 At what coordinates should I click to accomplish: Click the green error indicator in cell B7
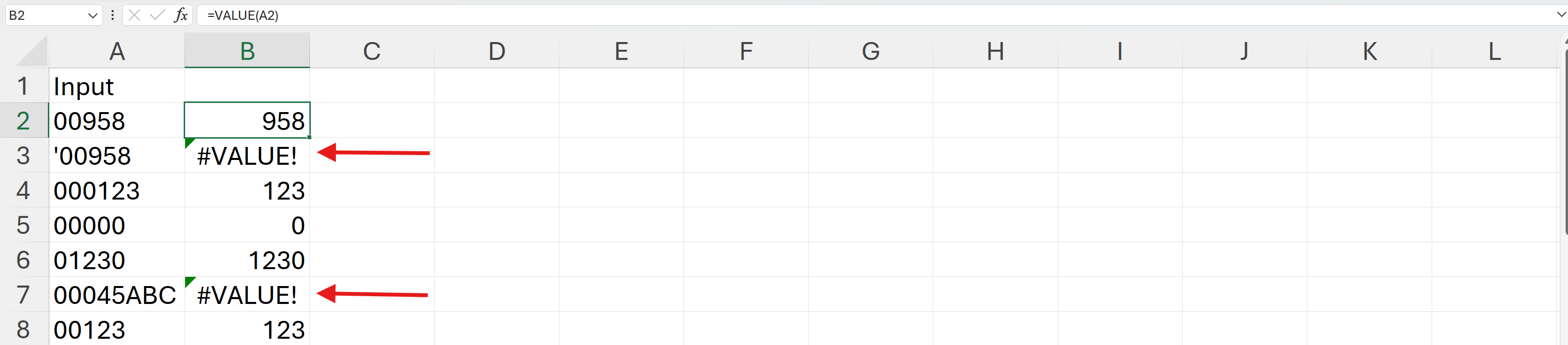pyautogui.click(x=189, y=282)
